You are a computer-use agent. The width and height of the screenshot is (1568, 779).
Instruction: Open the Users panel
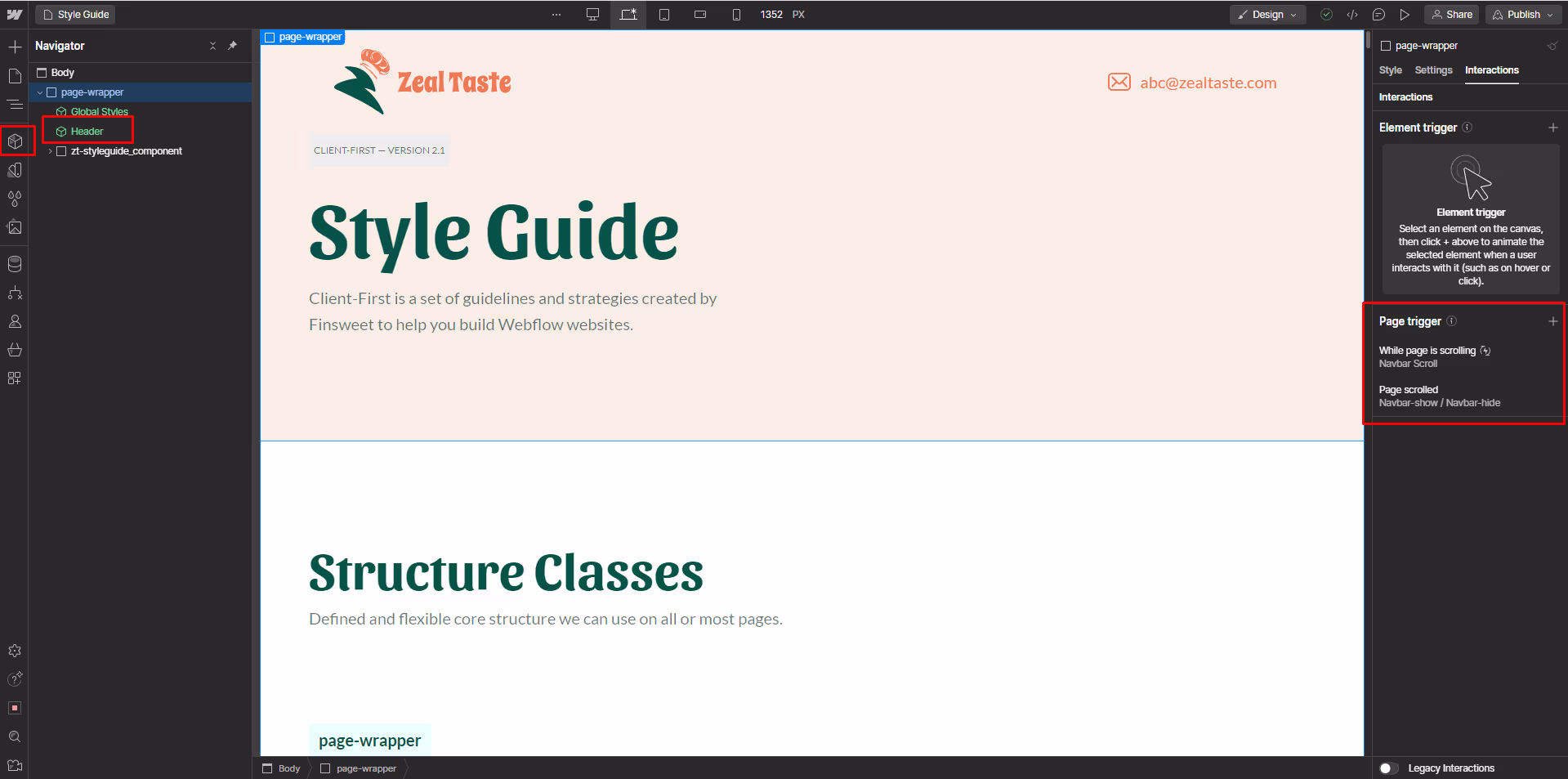15,321
